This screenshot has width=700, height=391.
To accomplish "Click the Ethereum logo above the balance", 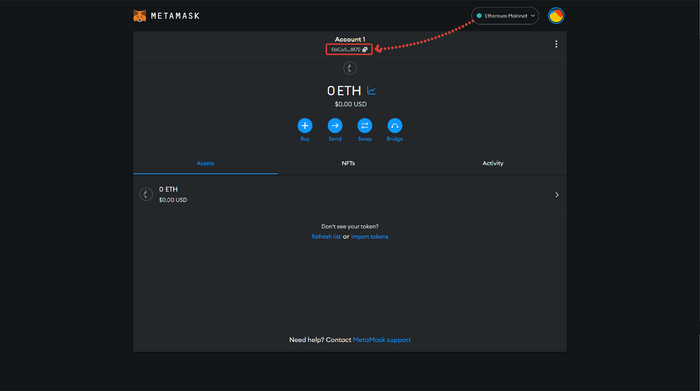I will pos(350,68).
